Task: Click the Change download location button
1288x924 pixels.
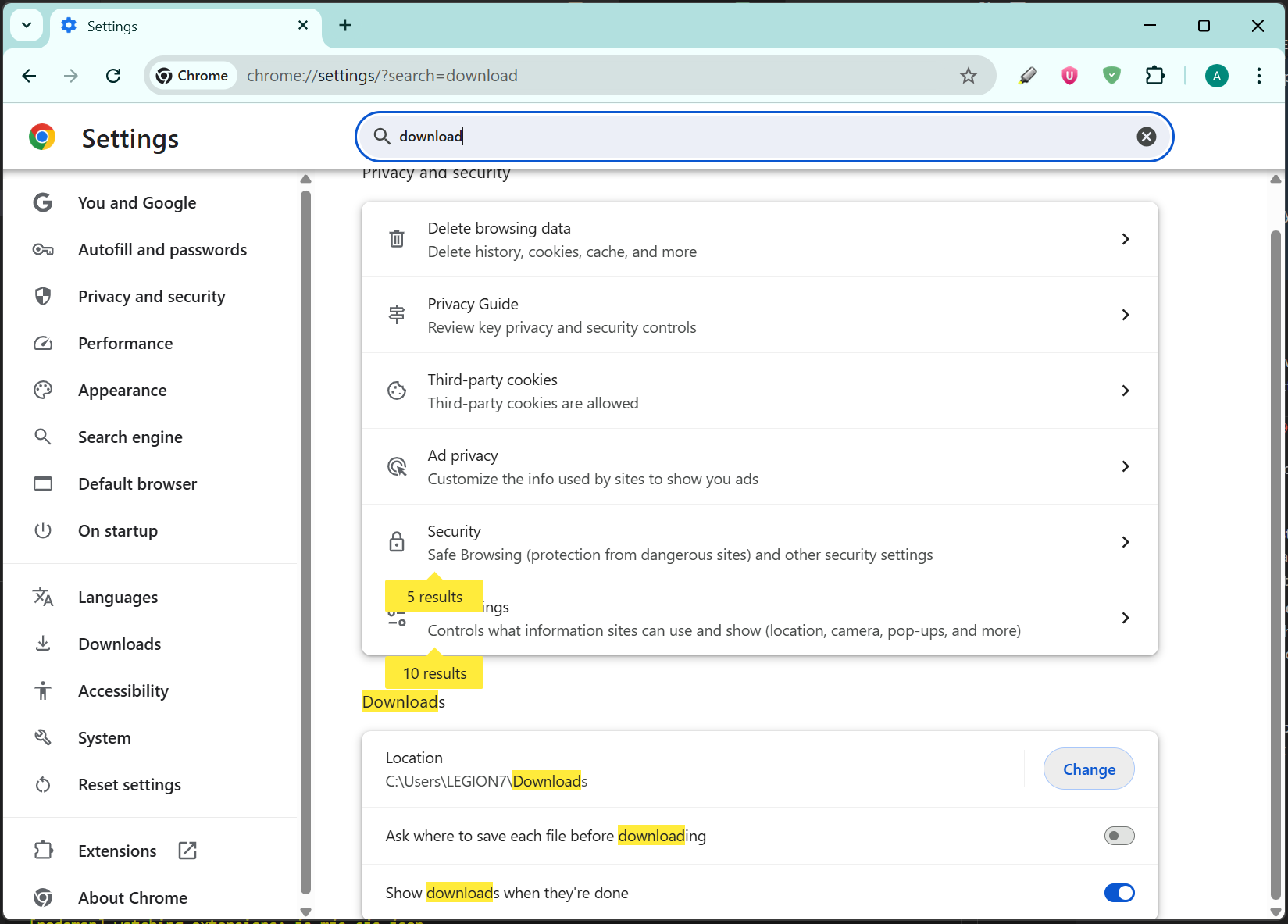Action: (1088, 769)
